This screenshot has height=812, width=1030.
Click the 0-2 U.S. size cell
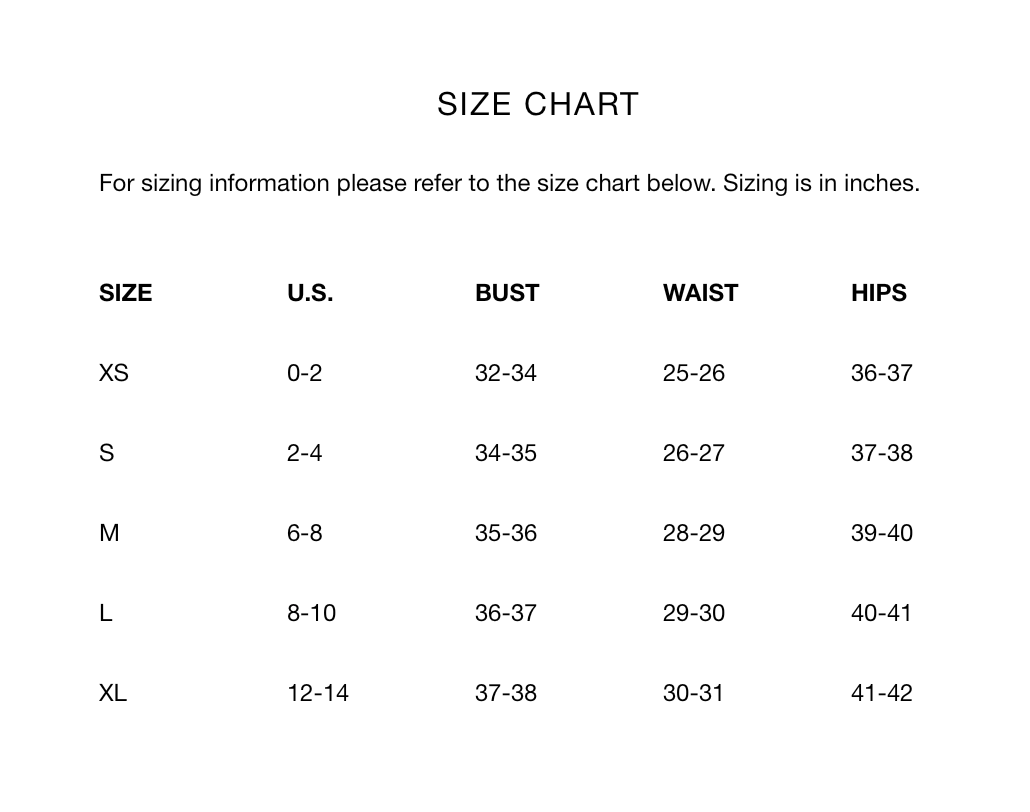click(x=305, y=373)
